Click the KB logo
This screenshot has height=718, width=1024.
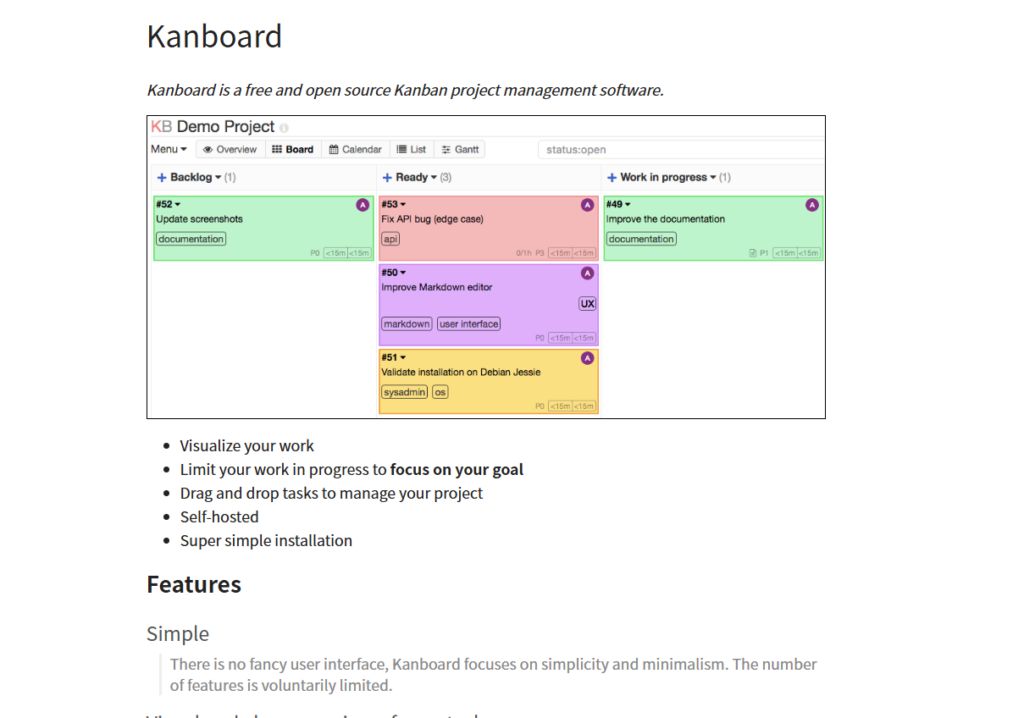coord(161,127)
